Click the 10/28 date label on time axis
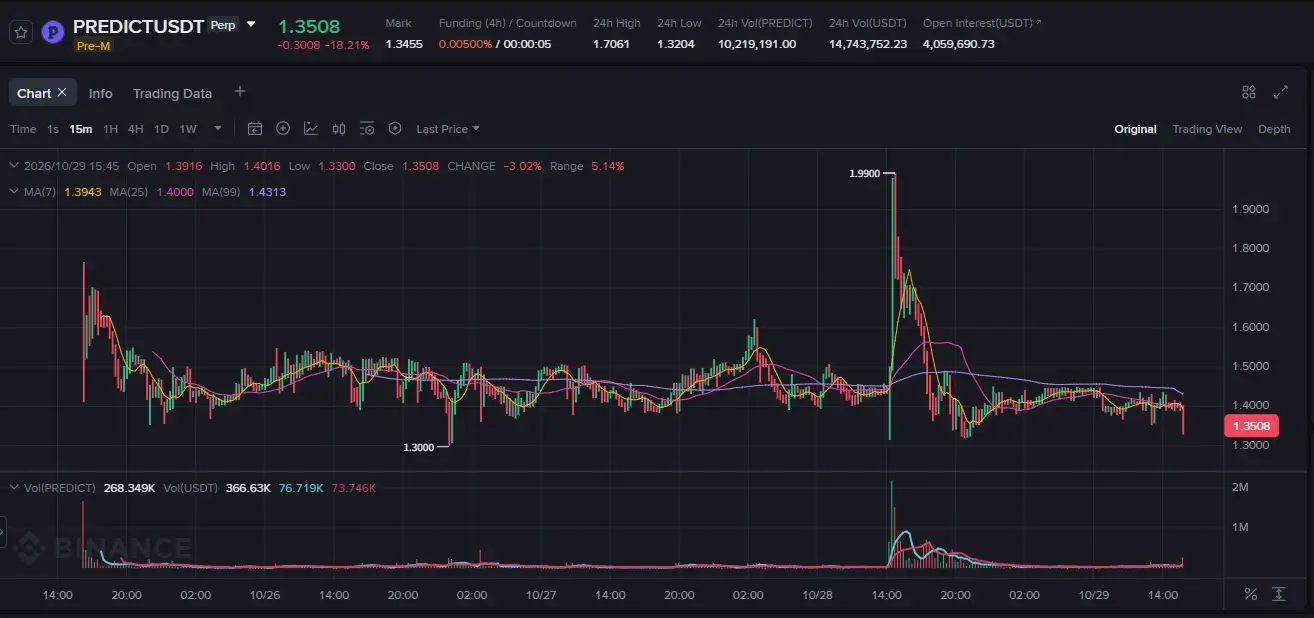This screenshot has height=618, width=1314. point(817,595)
